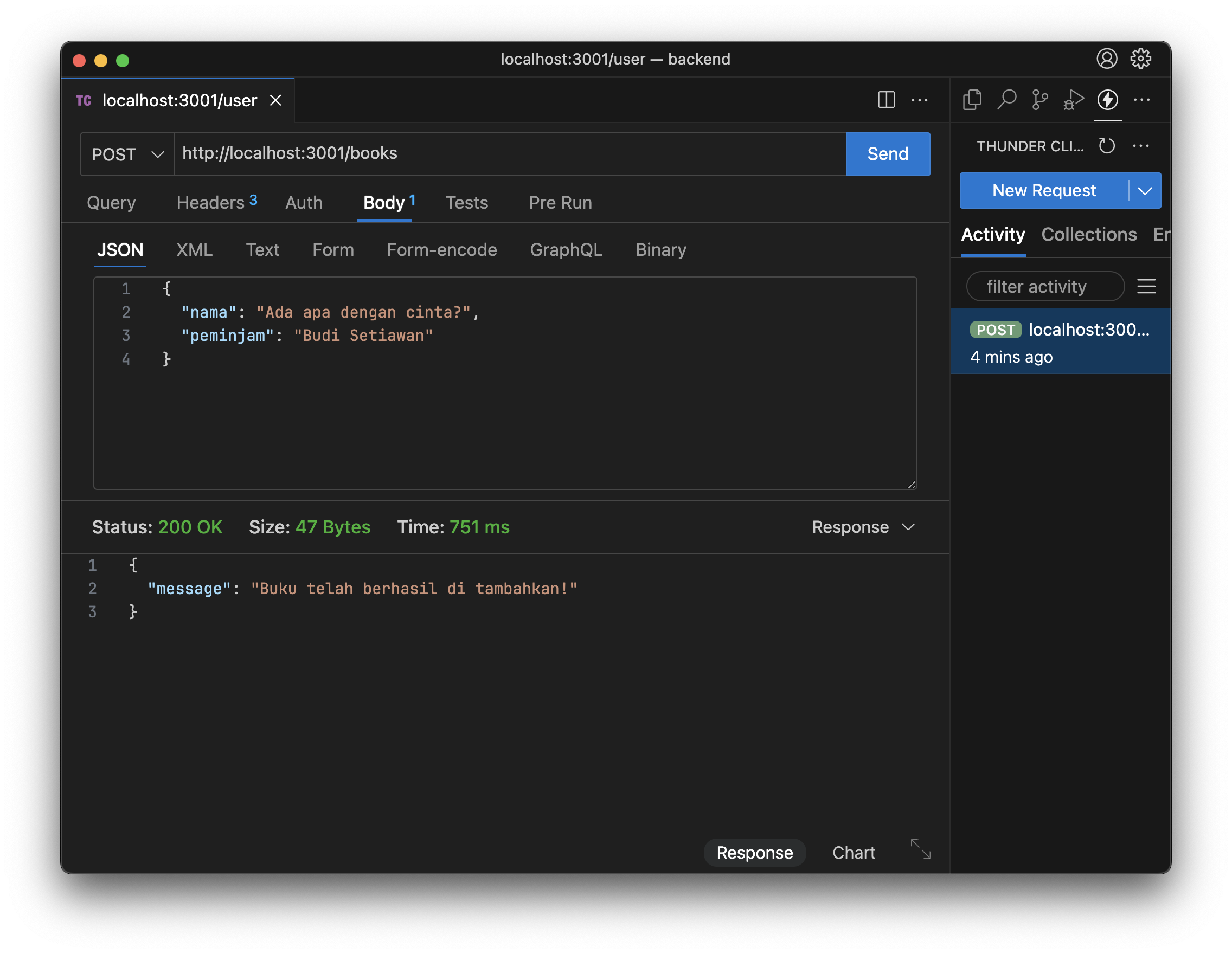1232x954 pixels.
Task: Click the filter activity input field
Action: click(1045, 286)
